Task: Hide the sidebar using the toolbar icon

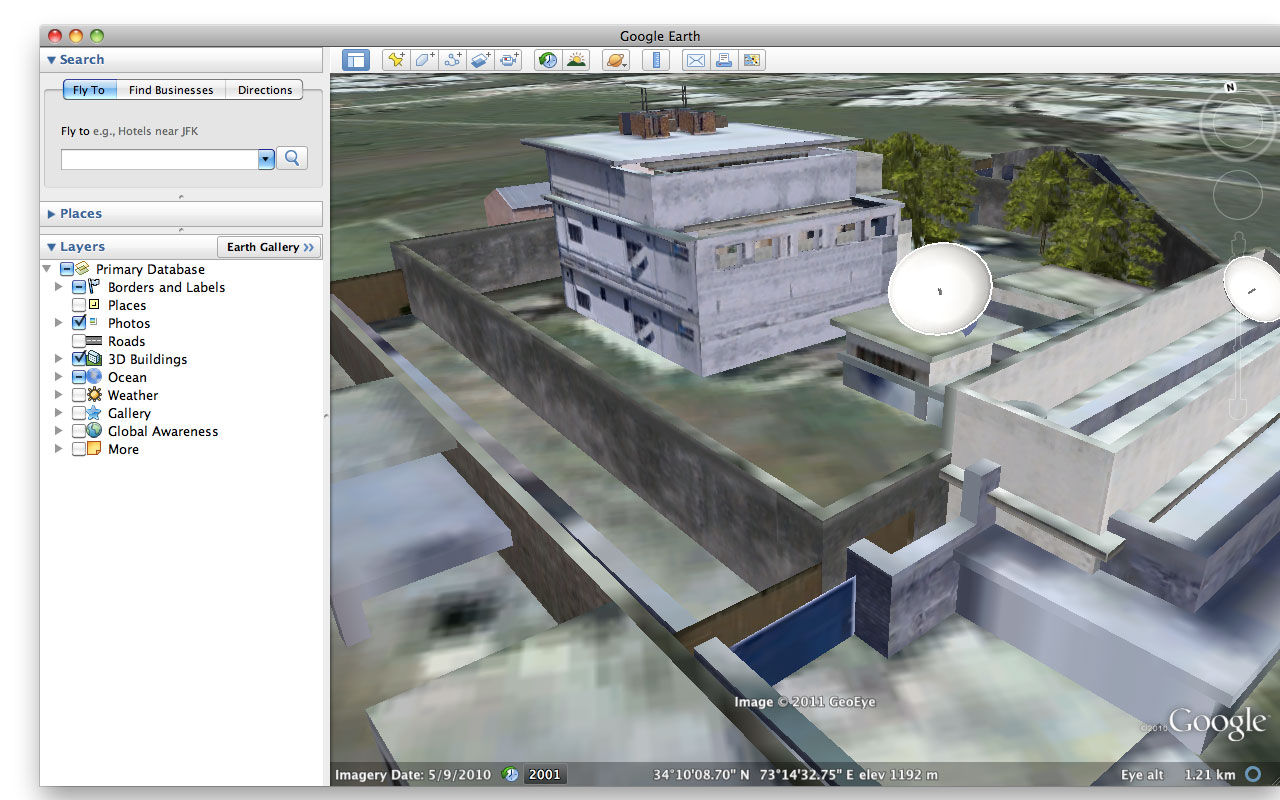Action: click(x=357, y=60)
